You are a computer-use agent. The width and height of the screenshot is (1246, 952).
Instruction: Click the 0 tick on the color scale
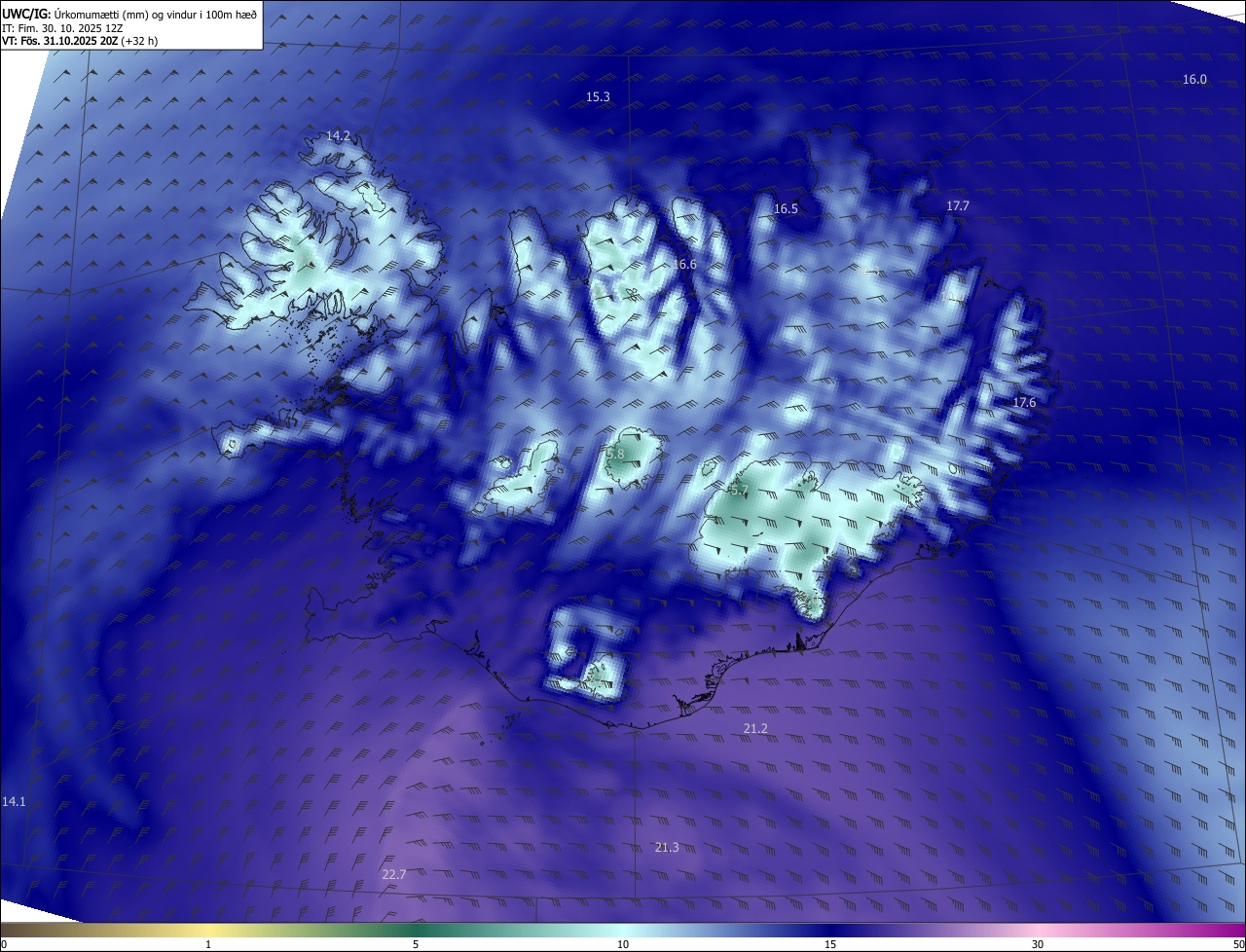coord(3,945)
